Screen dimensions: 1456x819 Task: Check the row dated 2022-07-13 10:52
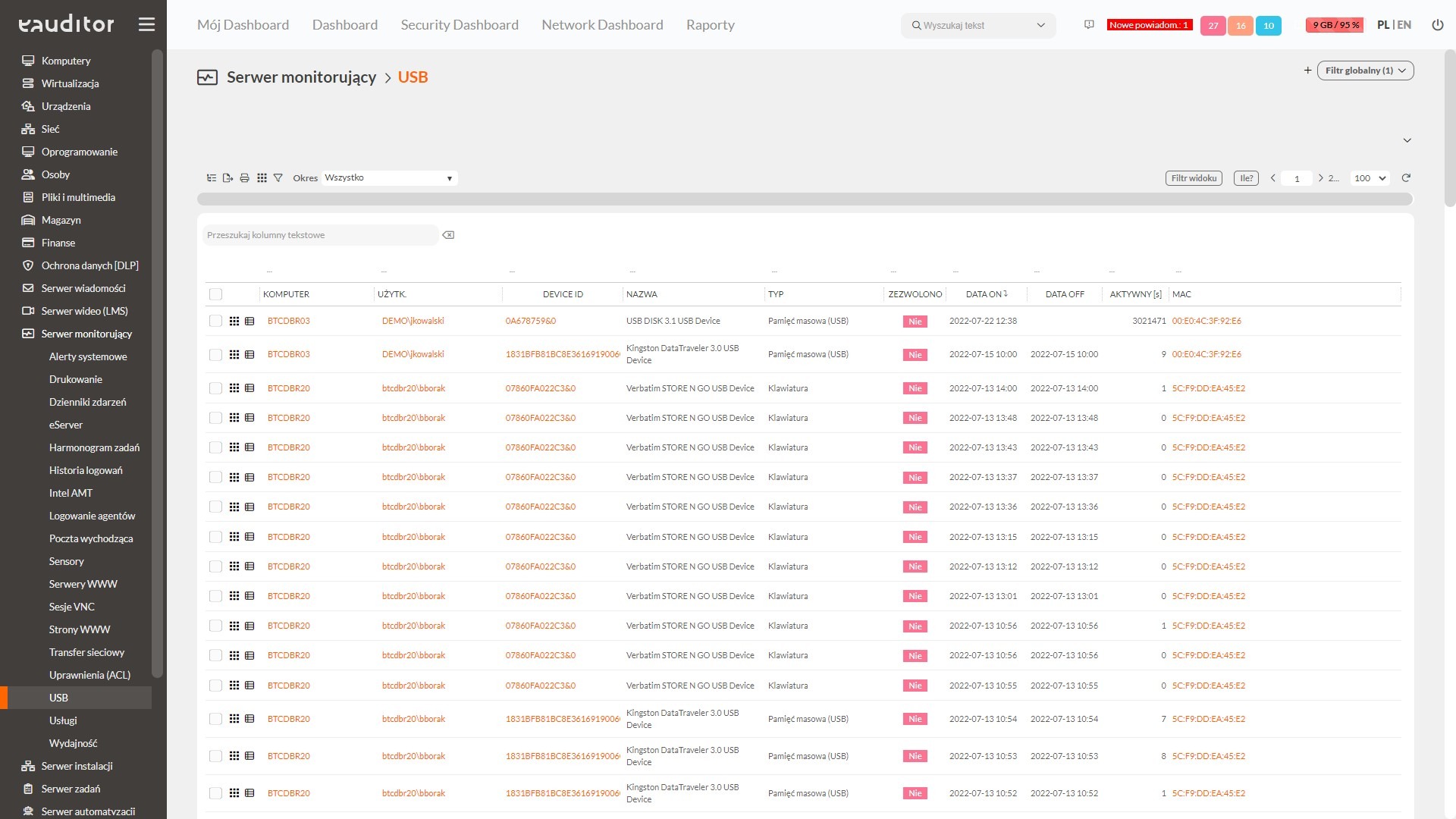coord(215,793)
